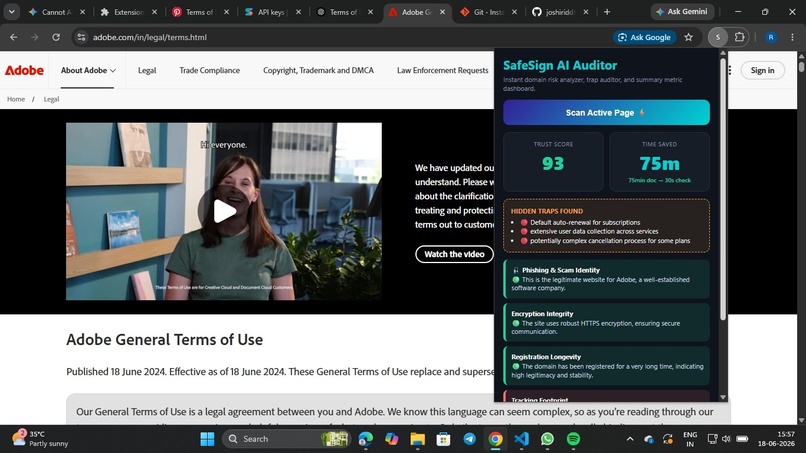This screenshot has height=453, width=806.
Task: Click the Ask Google lens button
Action: click(645, 37)
